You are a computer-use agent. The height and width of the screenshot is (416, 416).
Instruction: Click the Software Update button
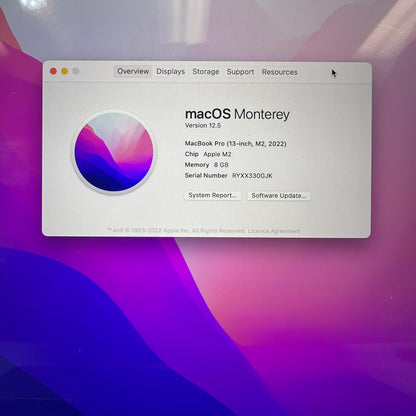click(x=279, y=196)
